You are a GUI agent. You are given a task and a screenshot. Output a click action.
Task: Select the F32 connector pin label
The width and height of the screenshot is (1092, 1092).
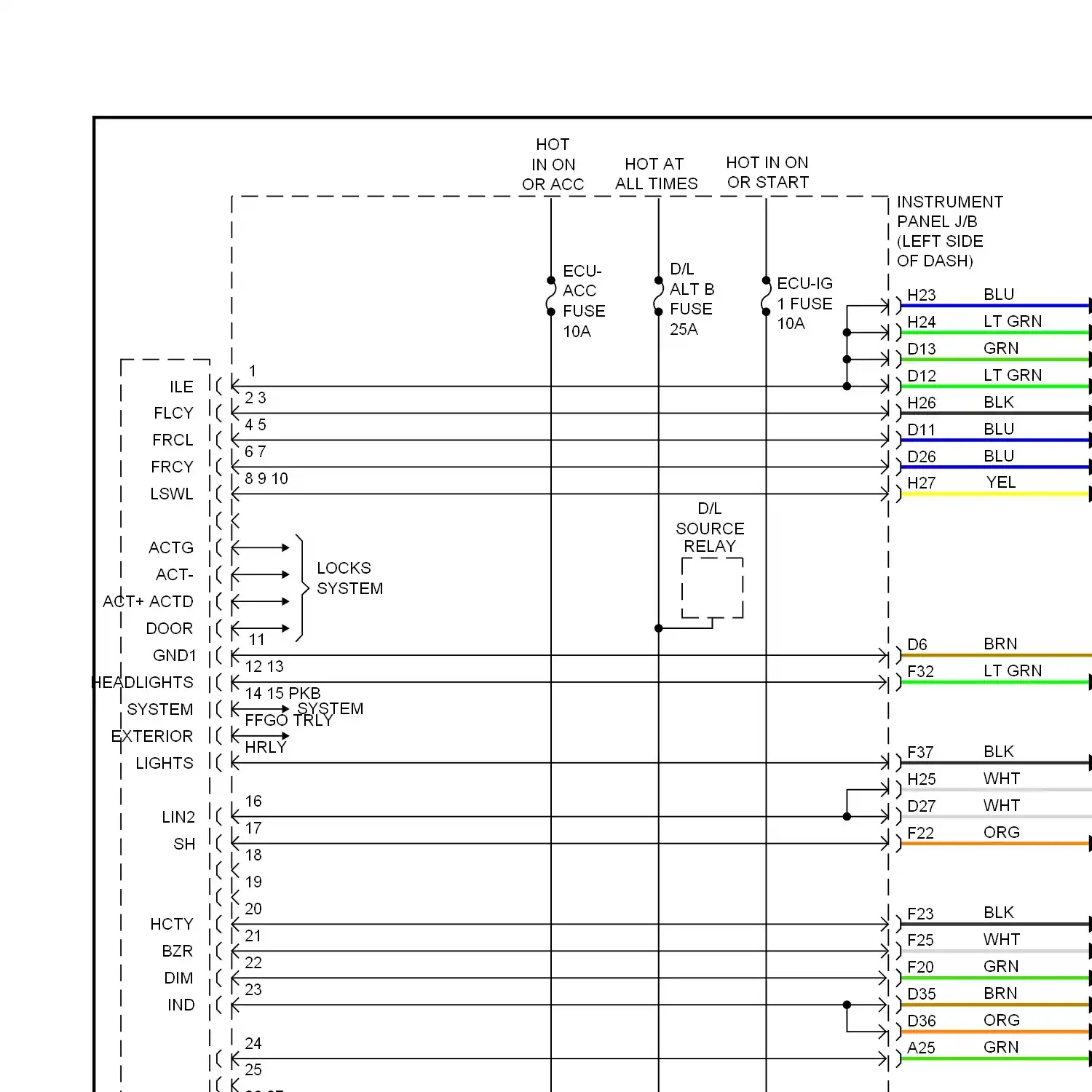[x=920, y=671]
